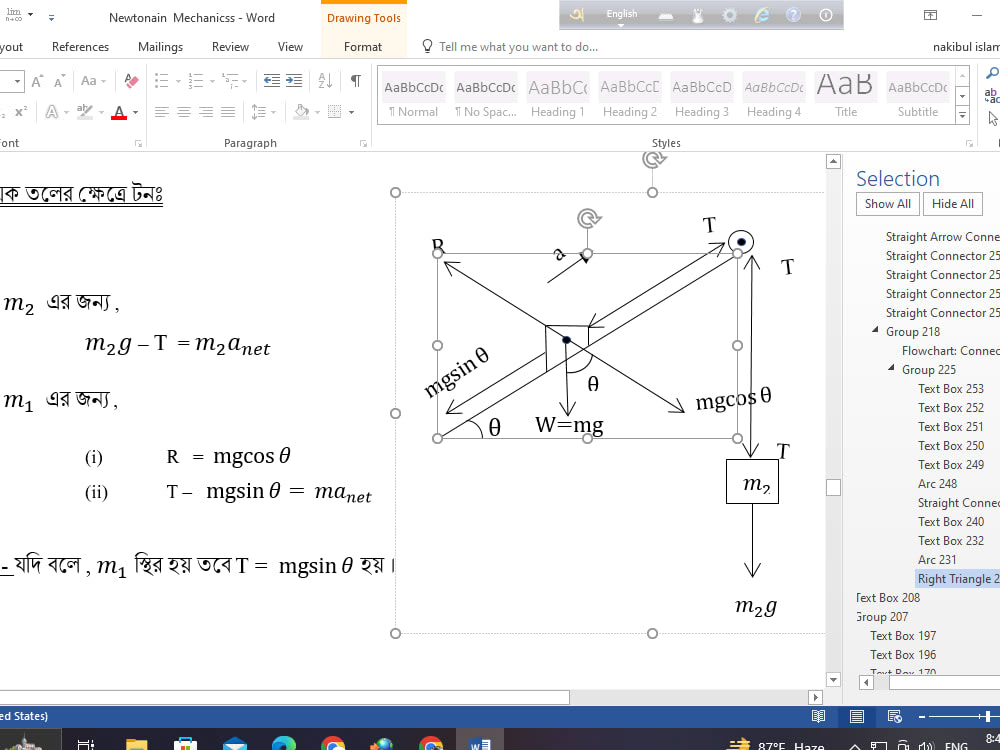Apply bullet list formatting

click(161, 80)
